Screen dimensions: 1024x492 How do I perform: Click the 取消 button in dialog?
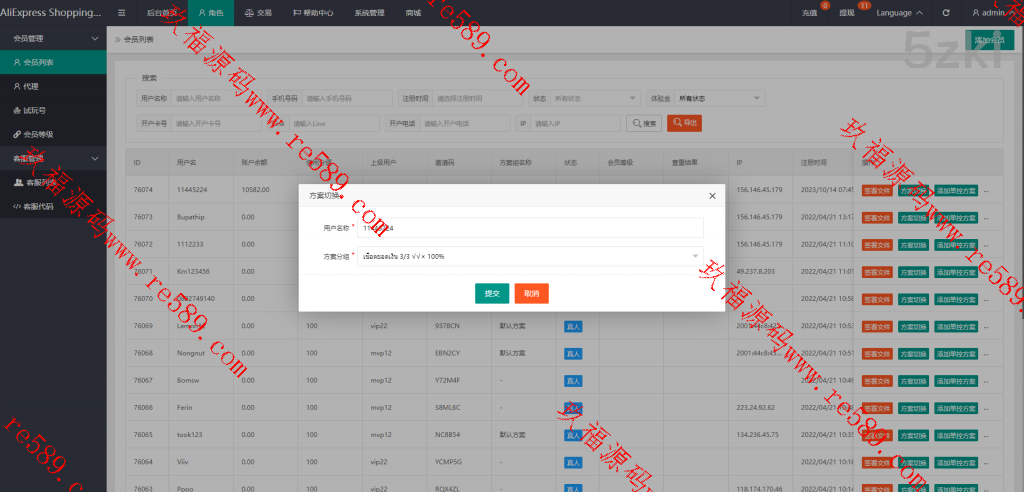pos(531,293)
